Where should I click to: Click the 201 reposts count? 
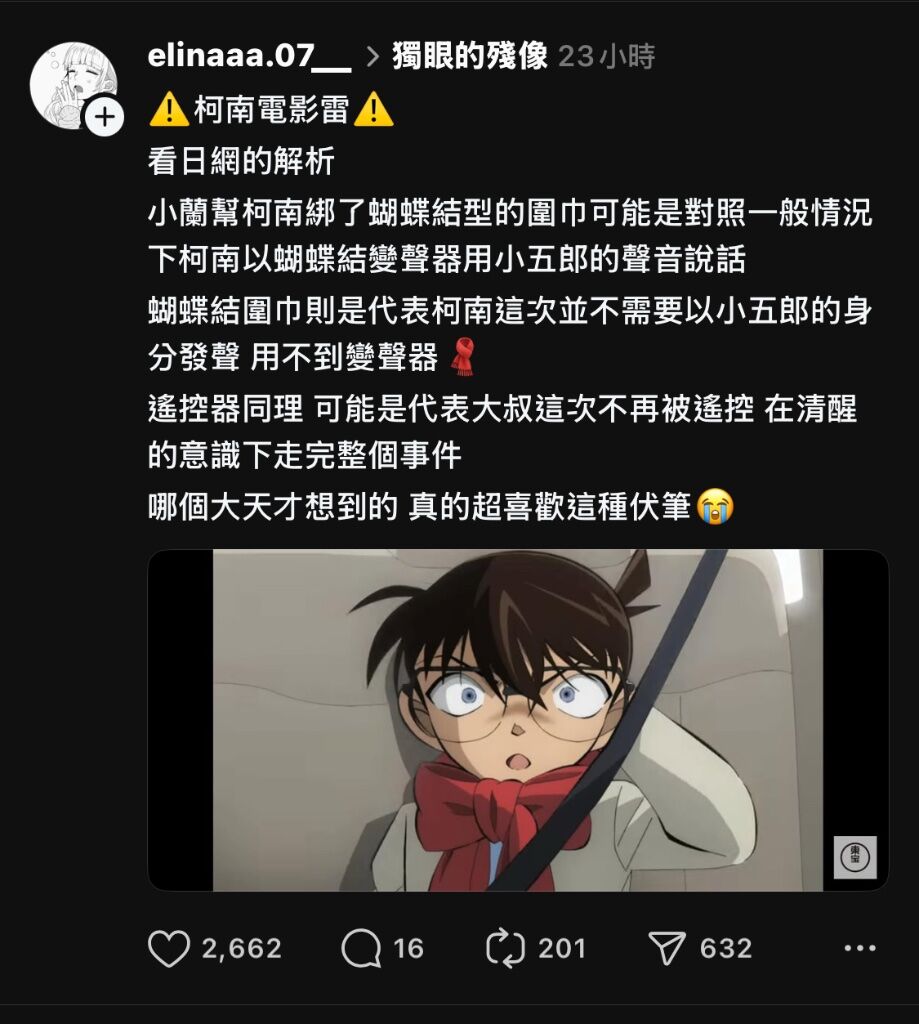(562, 948)
